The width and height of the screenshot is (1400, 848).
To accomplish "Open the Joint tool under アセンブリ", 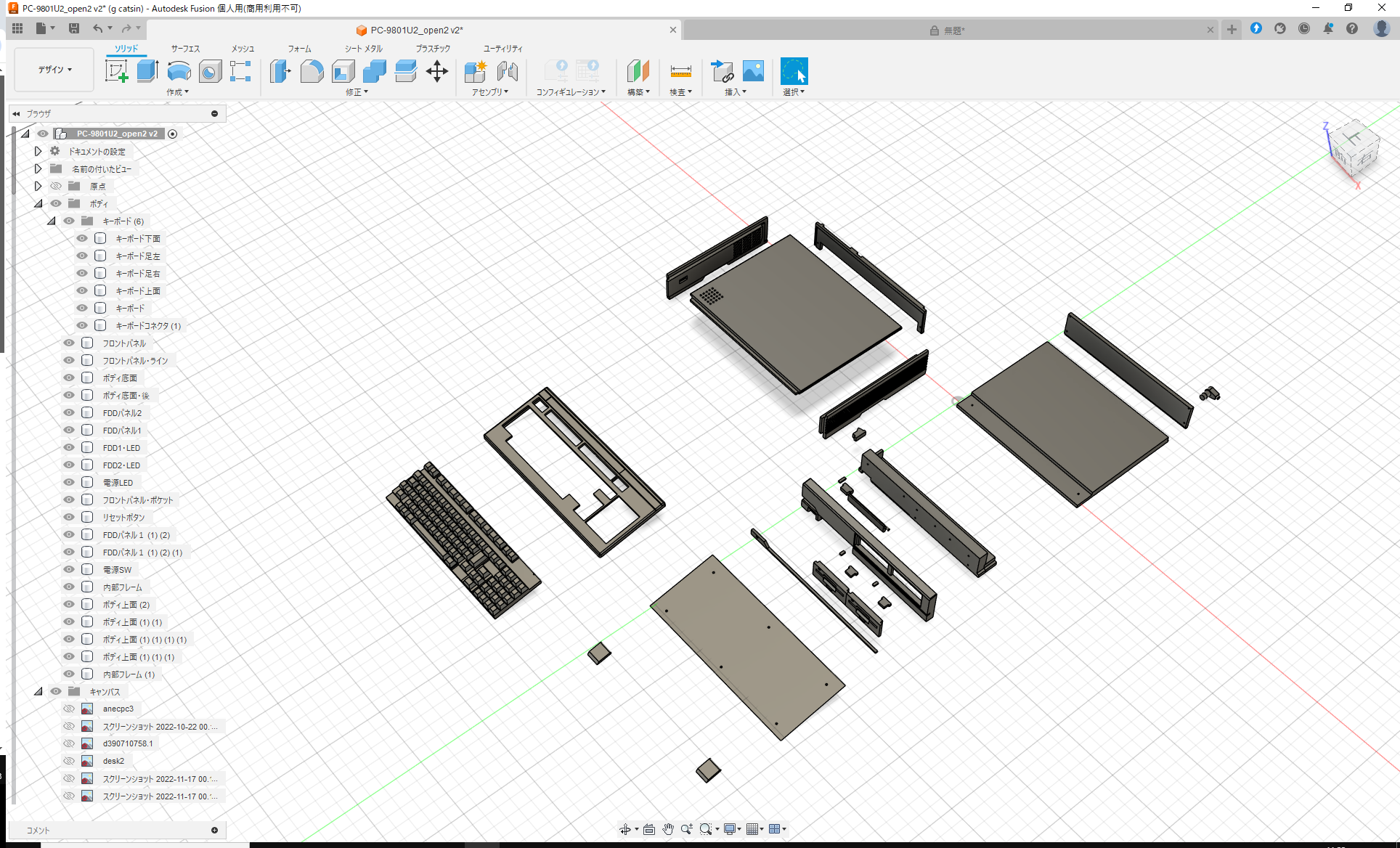I will click(x=507, y=71).
